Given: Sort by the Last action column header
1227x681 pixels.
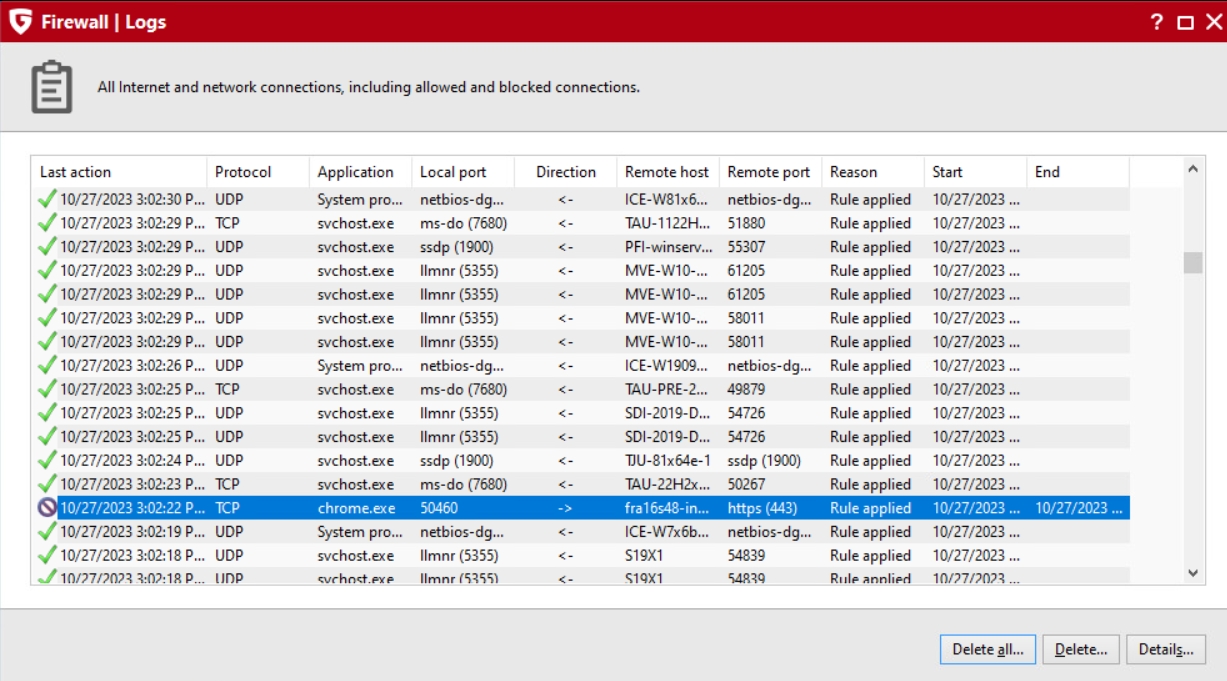Looking at the screenshot, I should (x=119, y=172).
